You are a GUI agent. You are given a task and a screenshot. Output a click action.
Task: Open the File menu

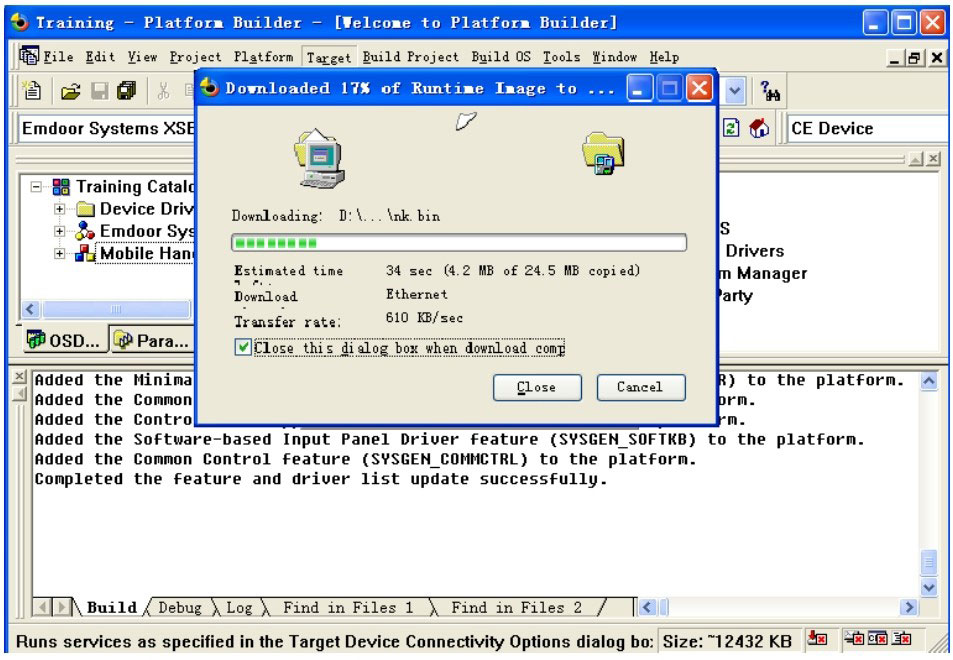point(58,57)
